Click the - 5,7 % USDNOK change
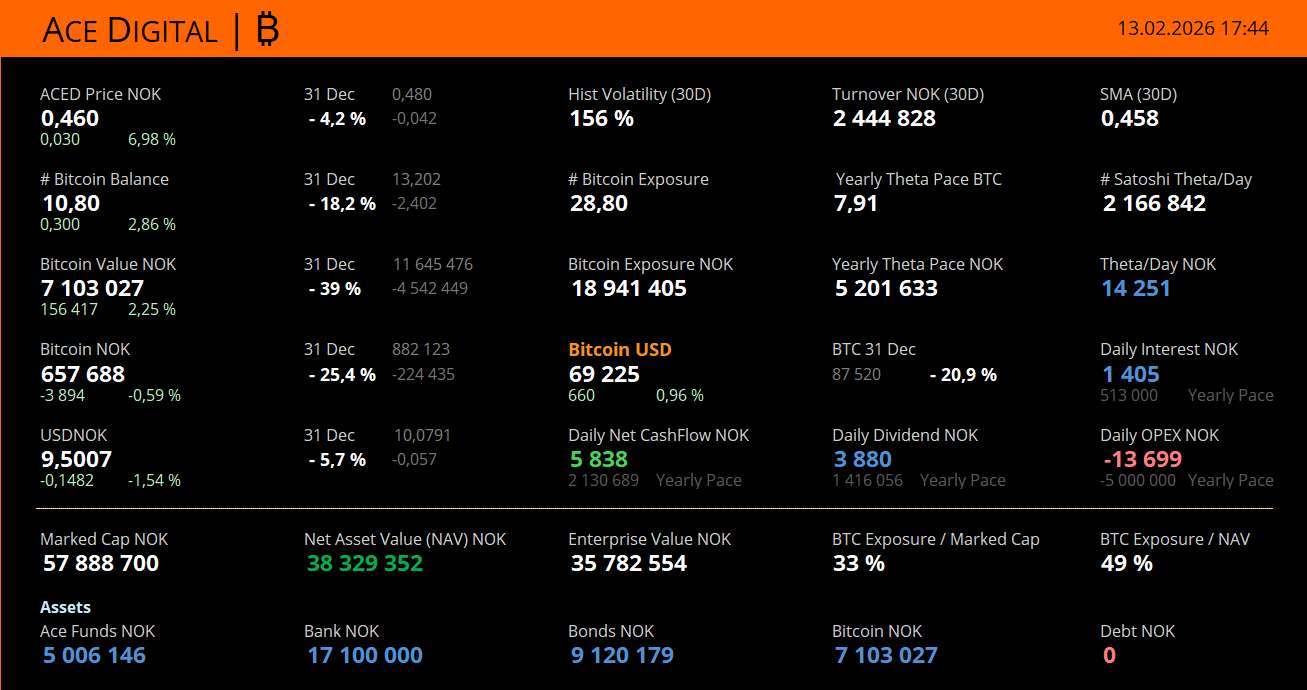The height and width of the screenshot is (690, 1307). pos(337,459)
